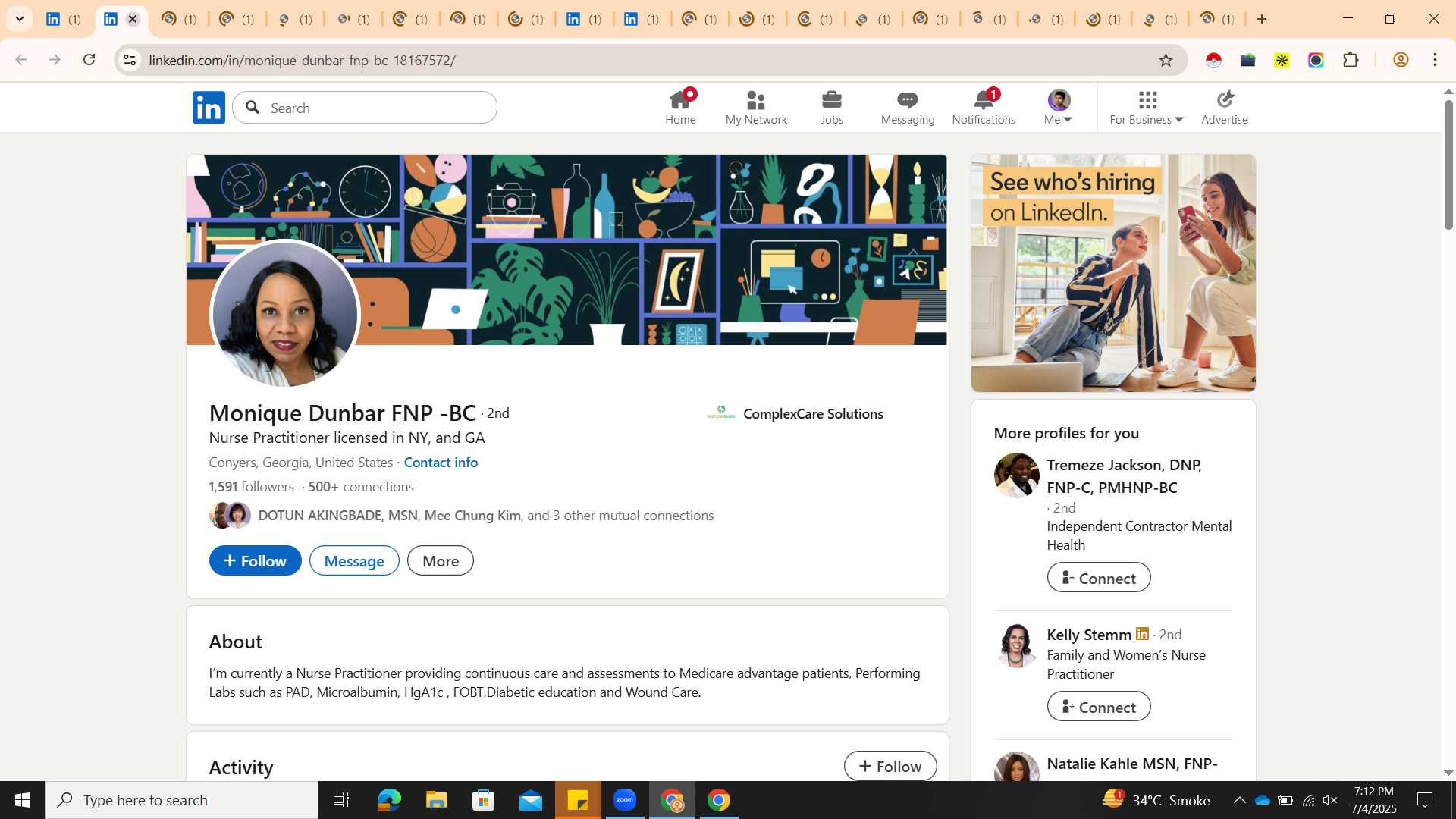Click Follow button in Activity section
Viewport: 1456px width, 819px height.
(x=890, y=766)
